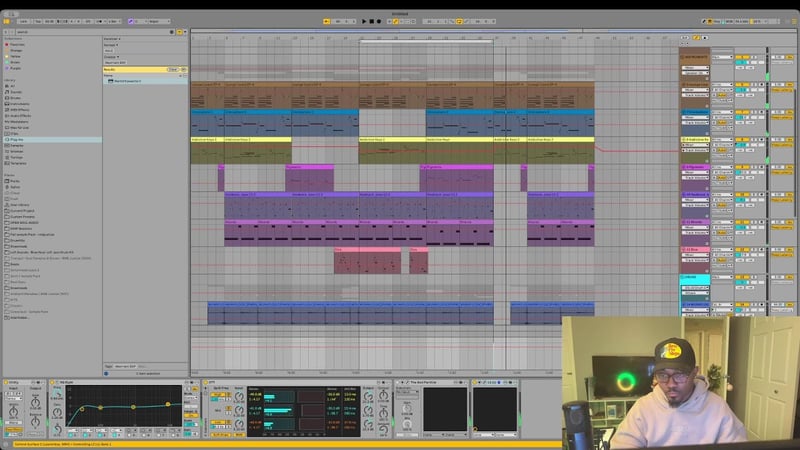
Task: Select All in the Library
Action: (12, 86)
